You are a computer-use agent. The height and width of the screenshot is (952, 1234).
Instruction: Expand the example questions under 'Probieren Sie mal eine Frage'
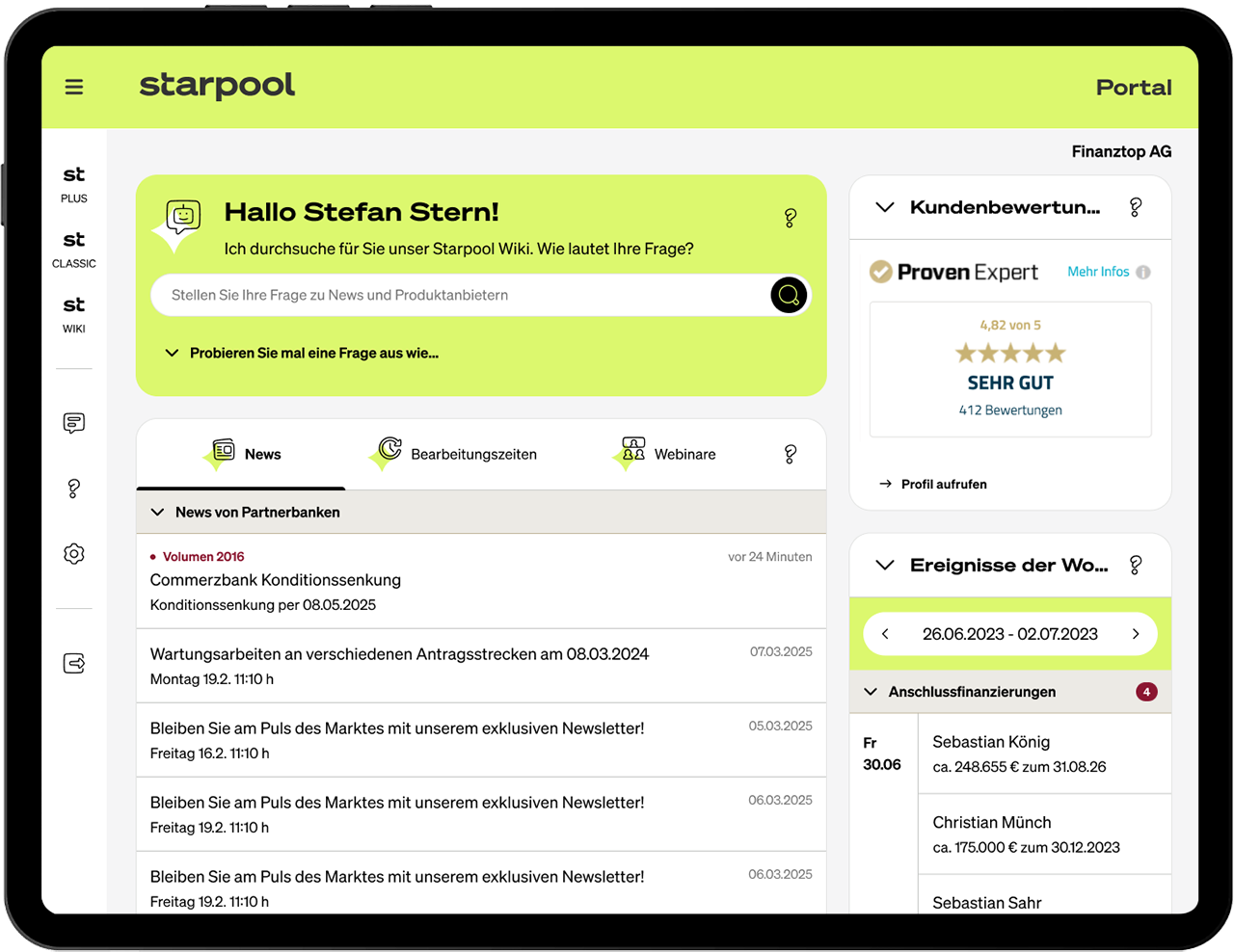172,353
